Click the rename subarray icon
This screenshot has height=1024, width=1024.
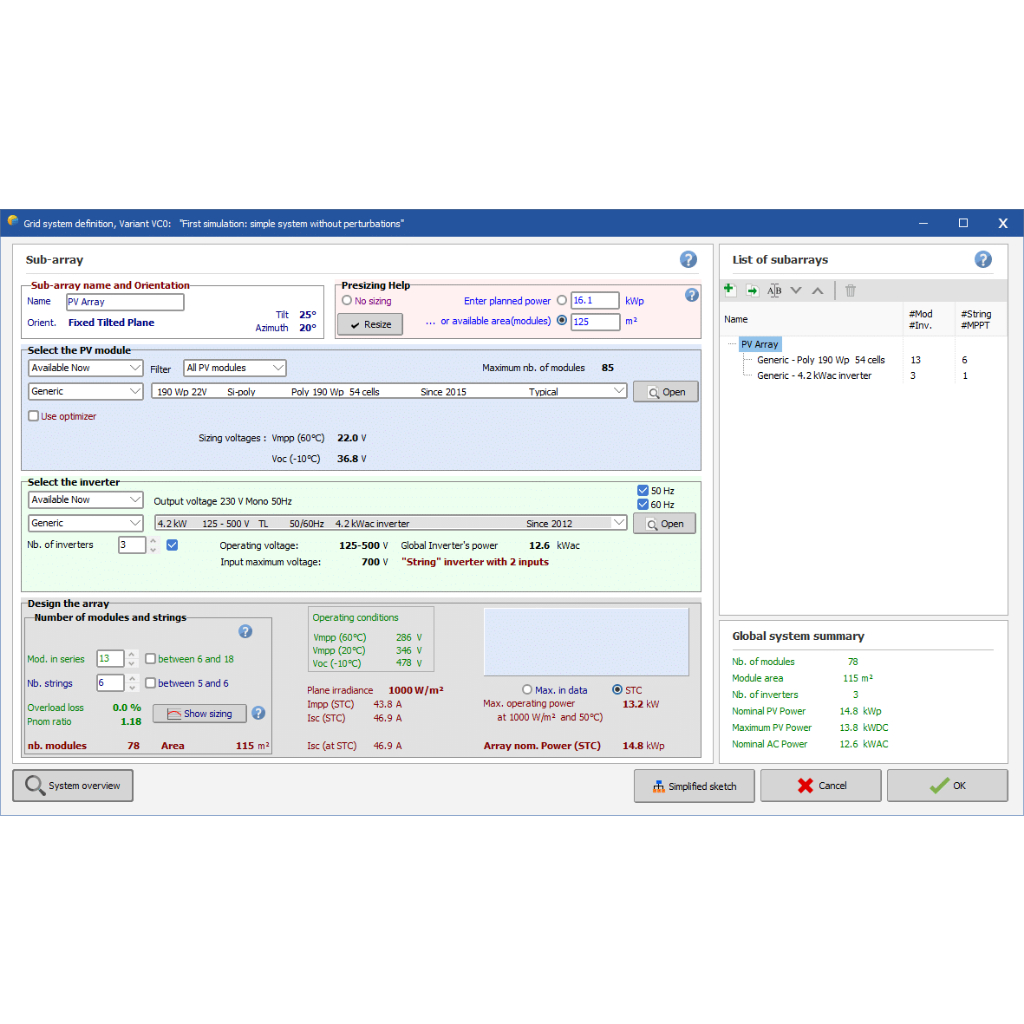tap(774, 290)
